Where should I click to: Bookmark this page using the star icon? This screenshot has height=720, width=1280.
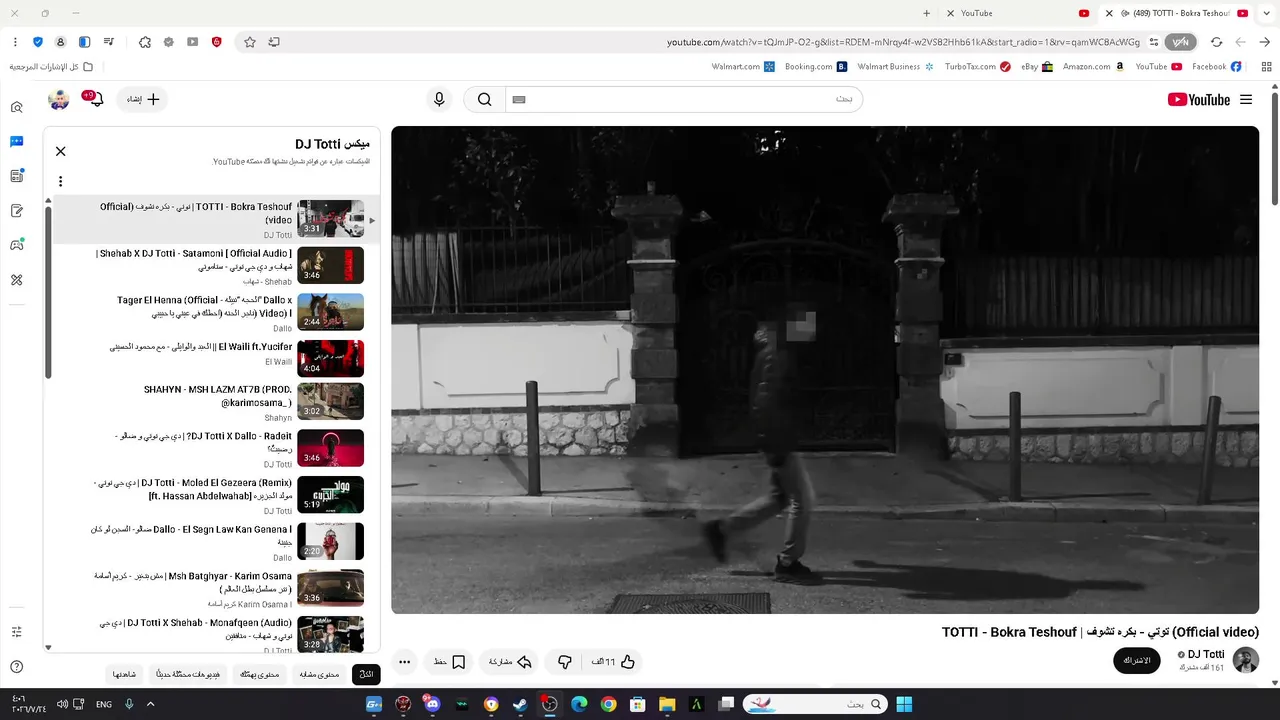click(x=250, y=42)
